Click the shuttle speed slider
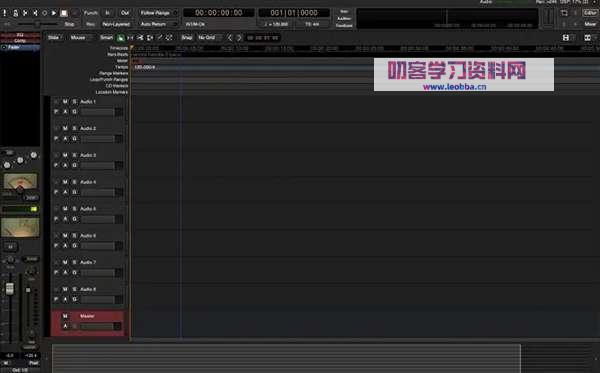This screenshot has width=600, height=373. [37, 24]
